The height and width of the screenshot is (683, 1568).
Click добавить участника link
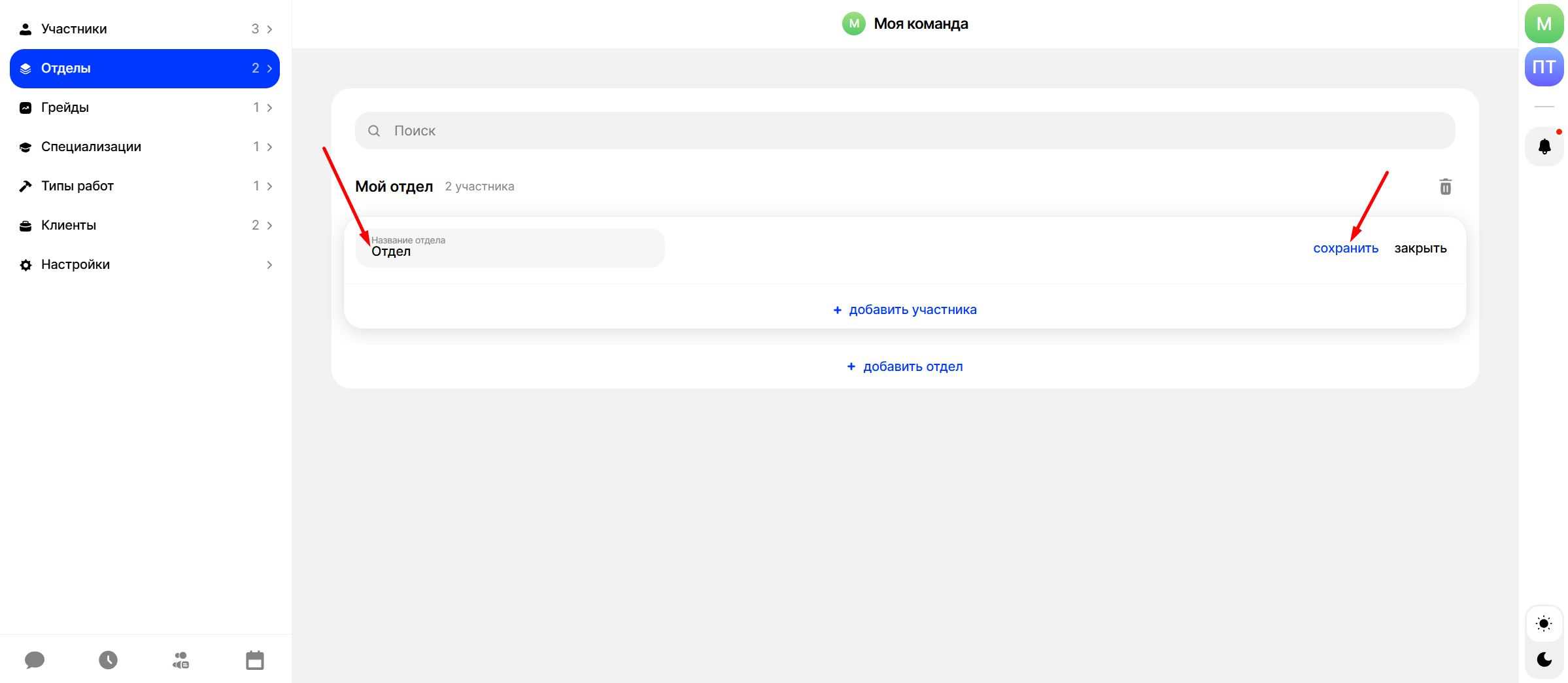[905, 310]
